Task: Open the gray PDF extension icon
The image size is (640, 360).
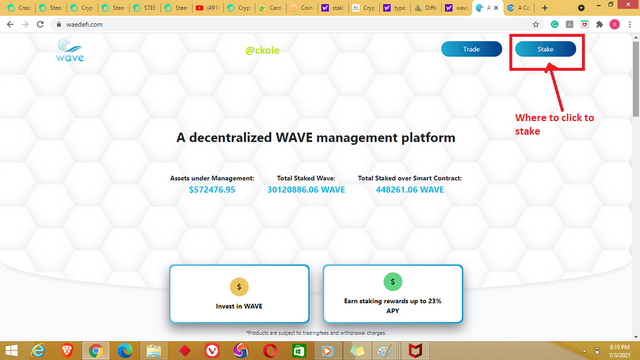Action: coord(569,24)
